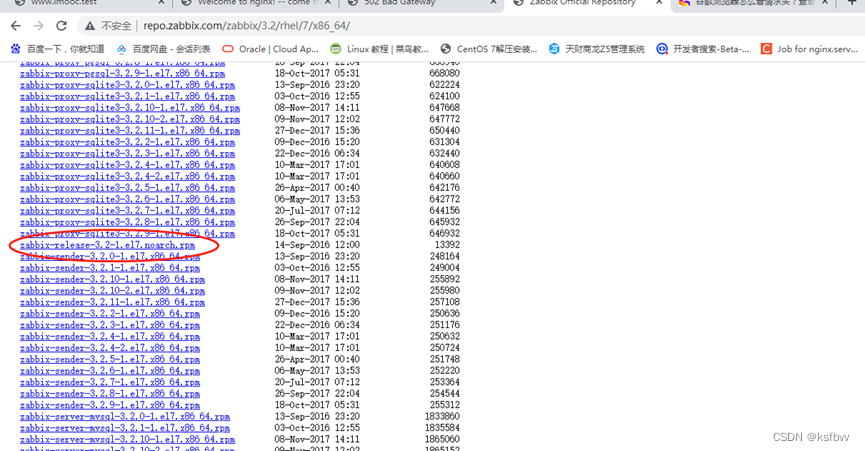Close the 502 Bad Gateway tab

click(x=493, y=3)
